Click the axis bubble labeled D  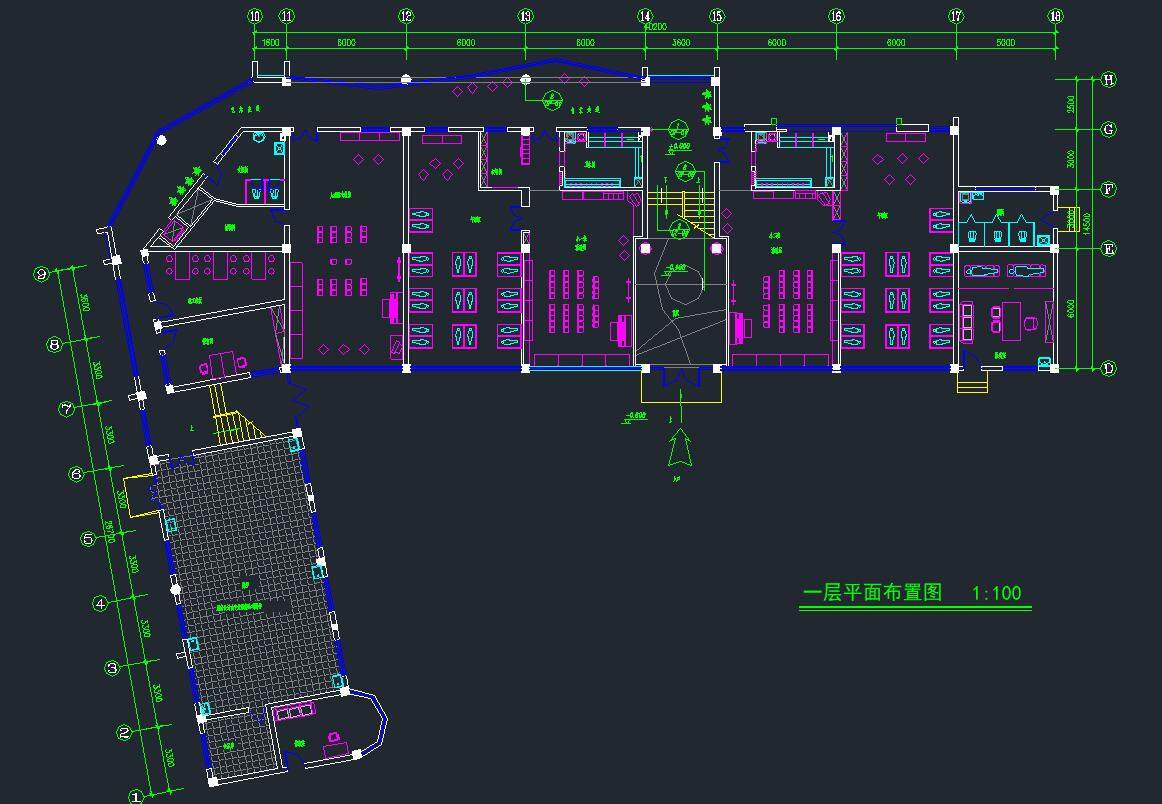click(1108, 369)
